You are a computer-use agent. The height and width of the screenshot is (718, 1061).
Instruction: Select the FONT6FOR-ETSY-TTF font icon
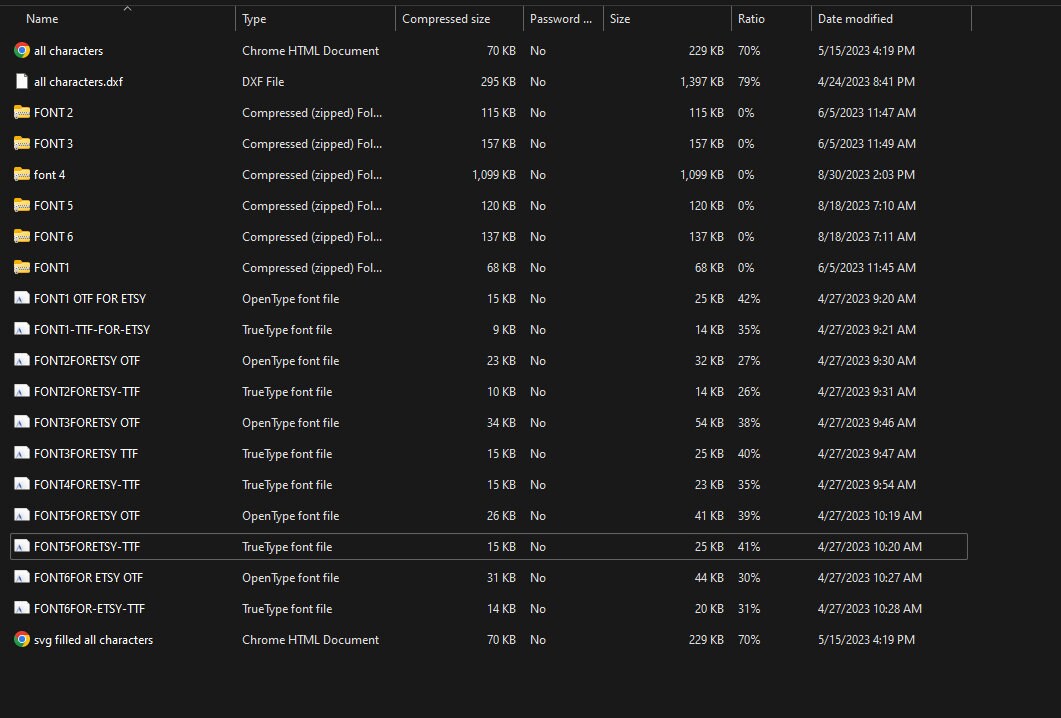pos(22,608)
